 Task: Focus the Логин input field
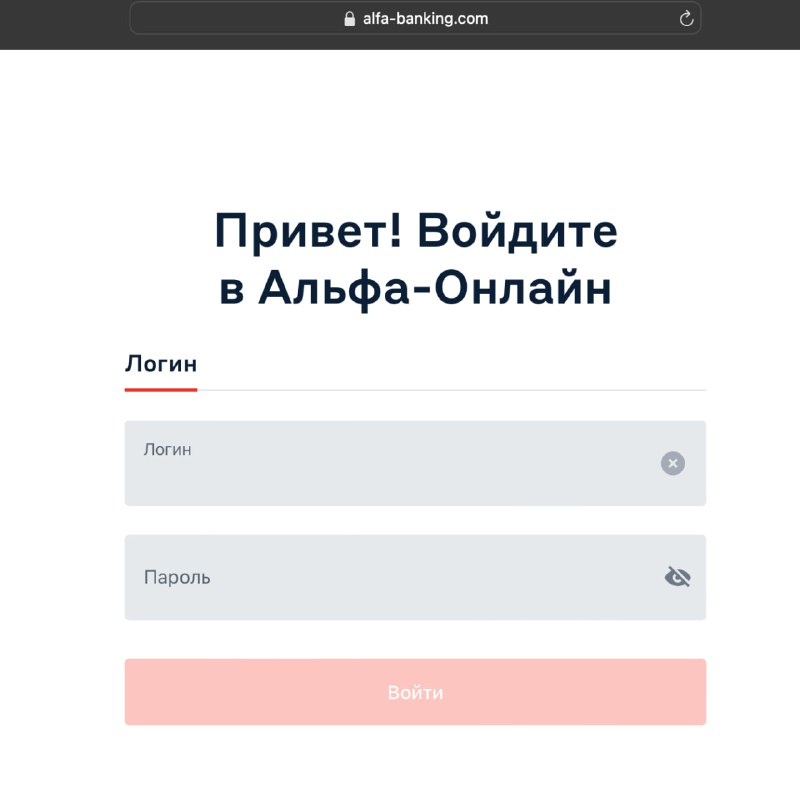(x=415, y=463)
